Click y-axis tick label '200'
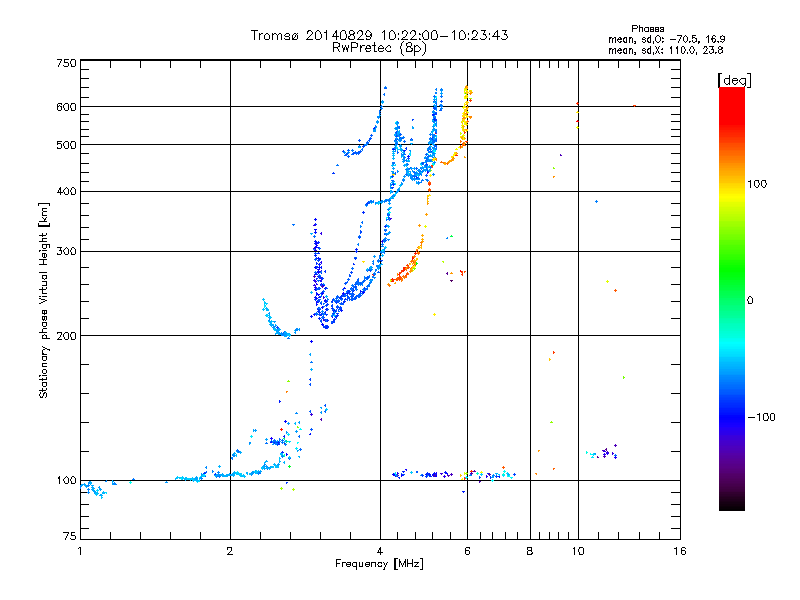 pos(67,336)
